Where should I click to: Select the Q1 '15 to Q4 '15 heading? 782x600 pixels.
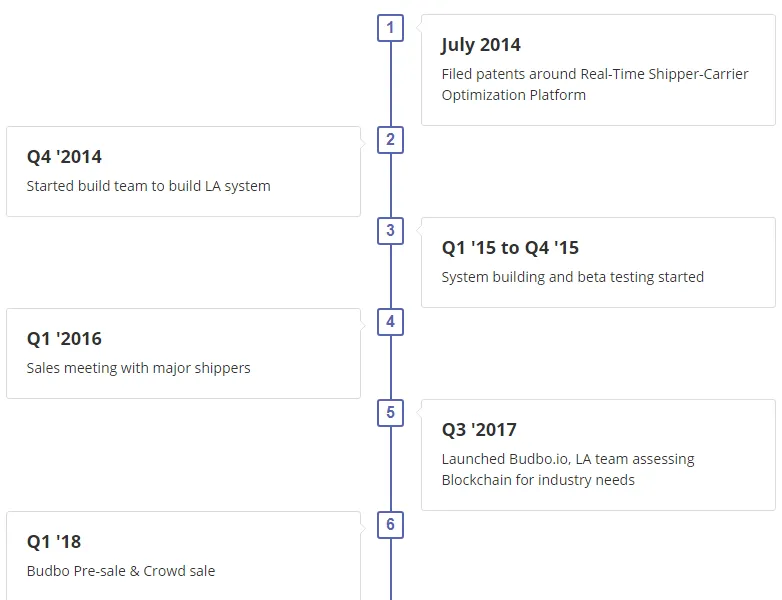pos(510,248)
